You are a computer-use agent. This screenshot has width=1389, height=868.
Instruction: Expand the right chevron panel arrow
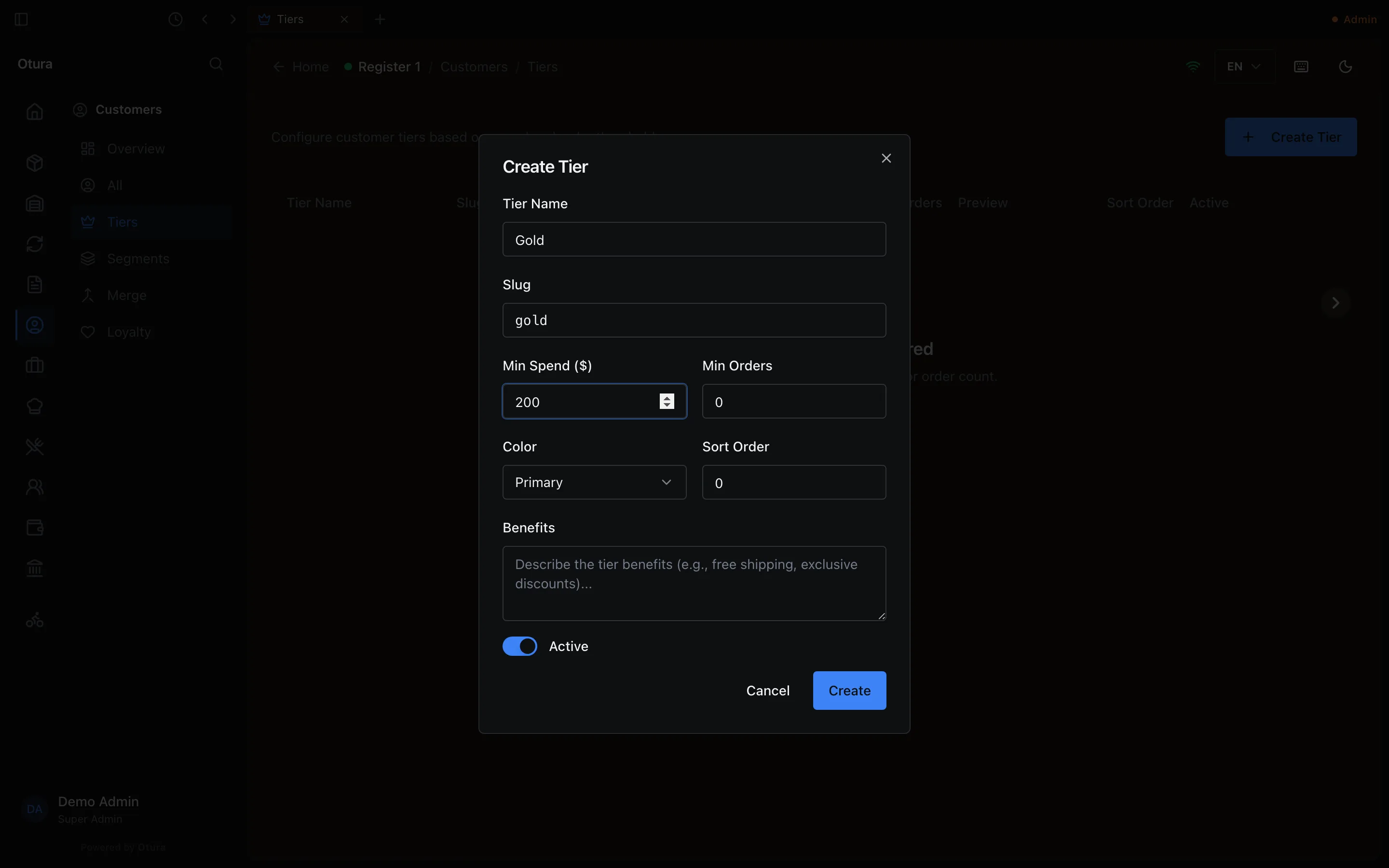point(1335,302)
